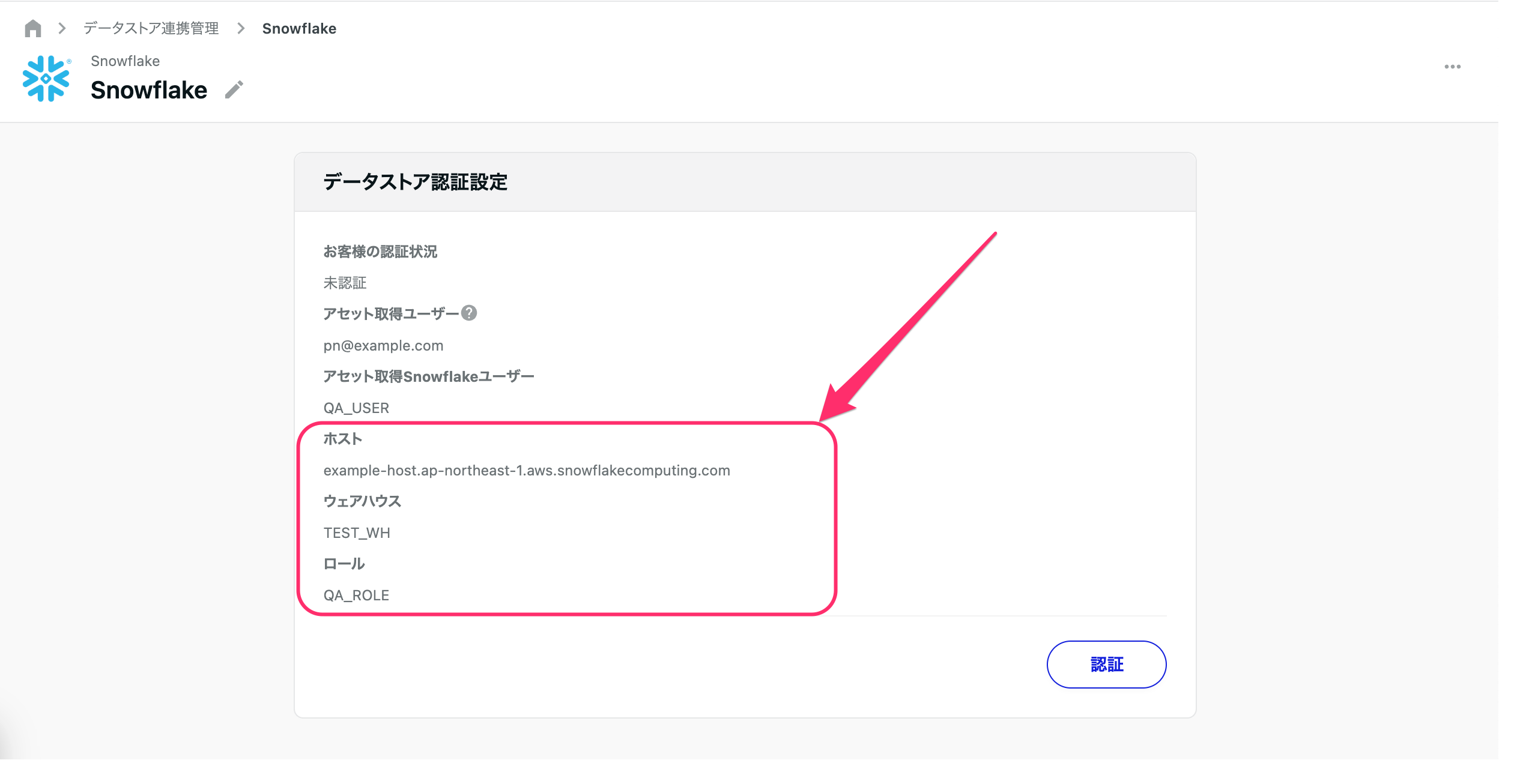Select the QA_ROLE role value
Screen dimensions: 1523x784
pos(356,596)
